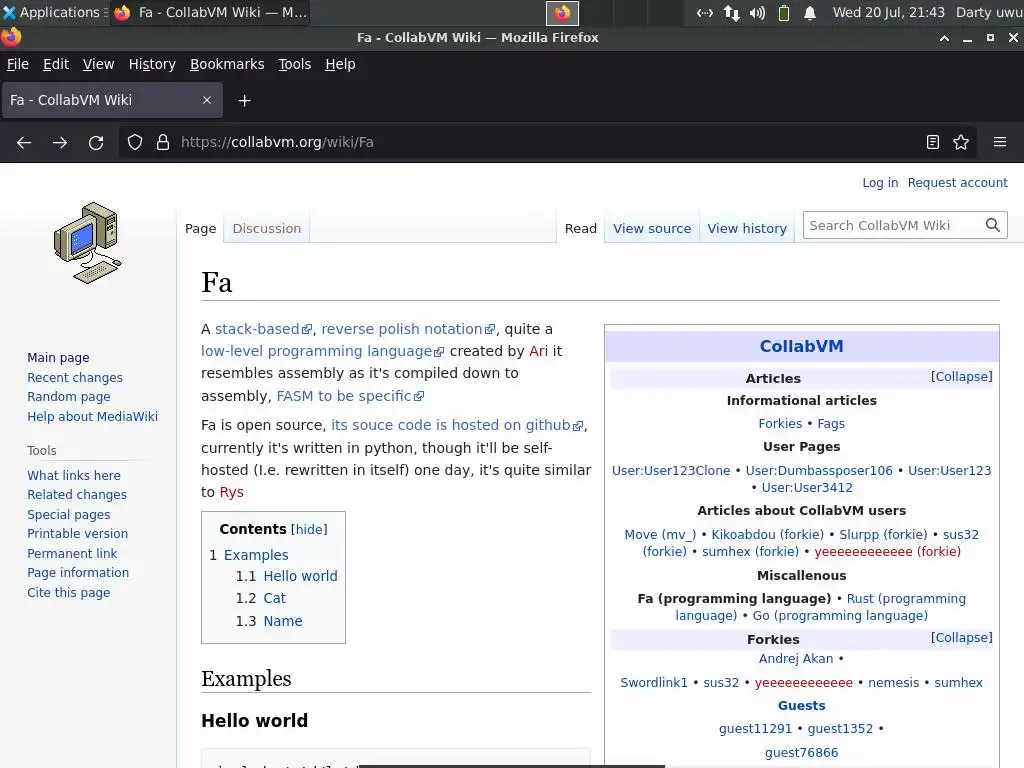Open the View history tab

click(x=747, y=229)
